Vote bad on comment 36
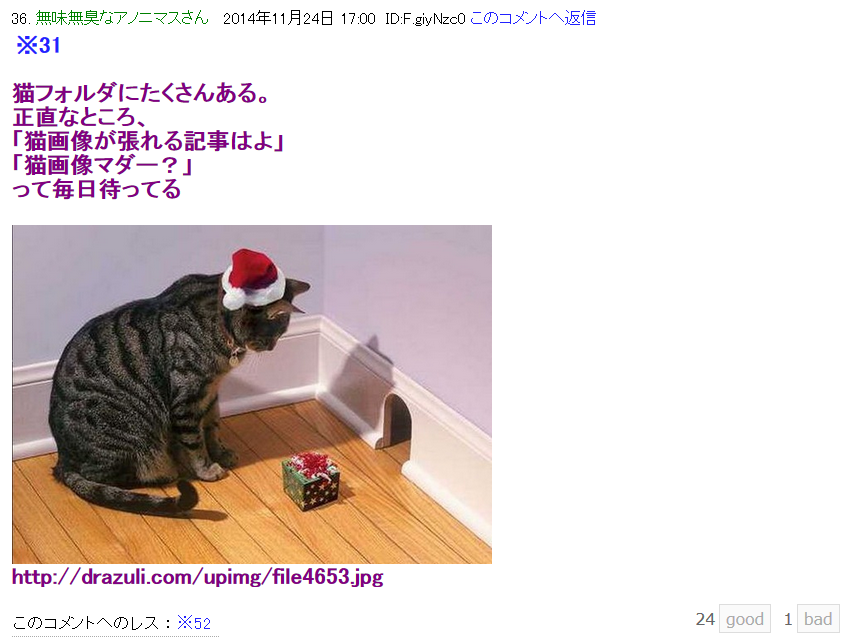This screenshot has width=847, height=643. click(x=818, y=619)
